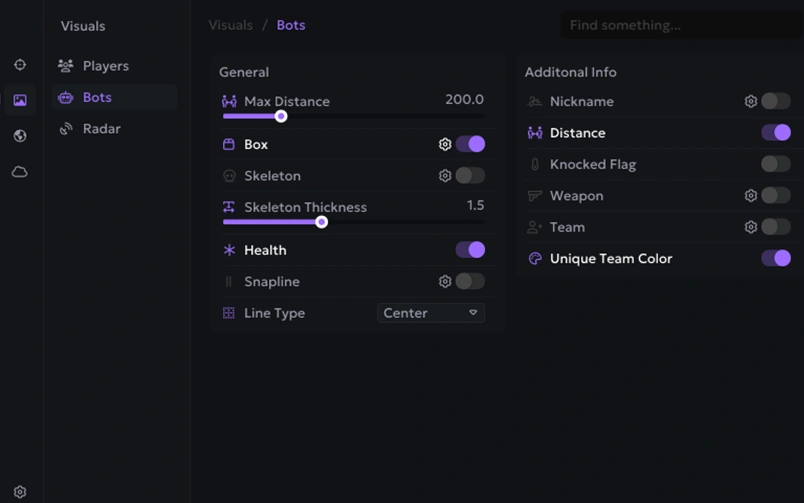Image resolution: width=804 pixels, height=503 pixels.
Task: Click the Weapon settings gear icon
Action: pyautogui.click(x=751, y=196)
